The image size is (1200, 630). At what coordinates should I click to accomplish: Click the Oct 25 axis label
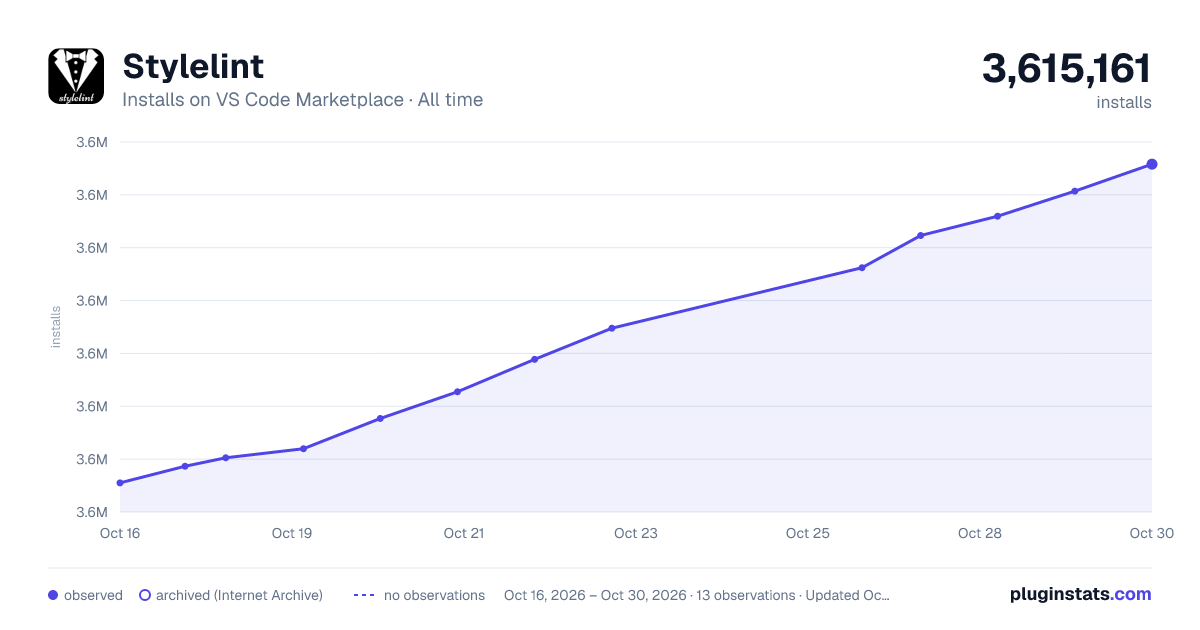point(808,533)
